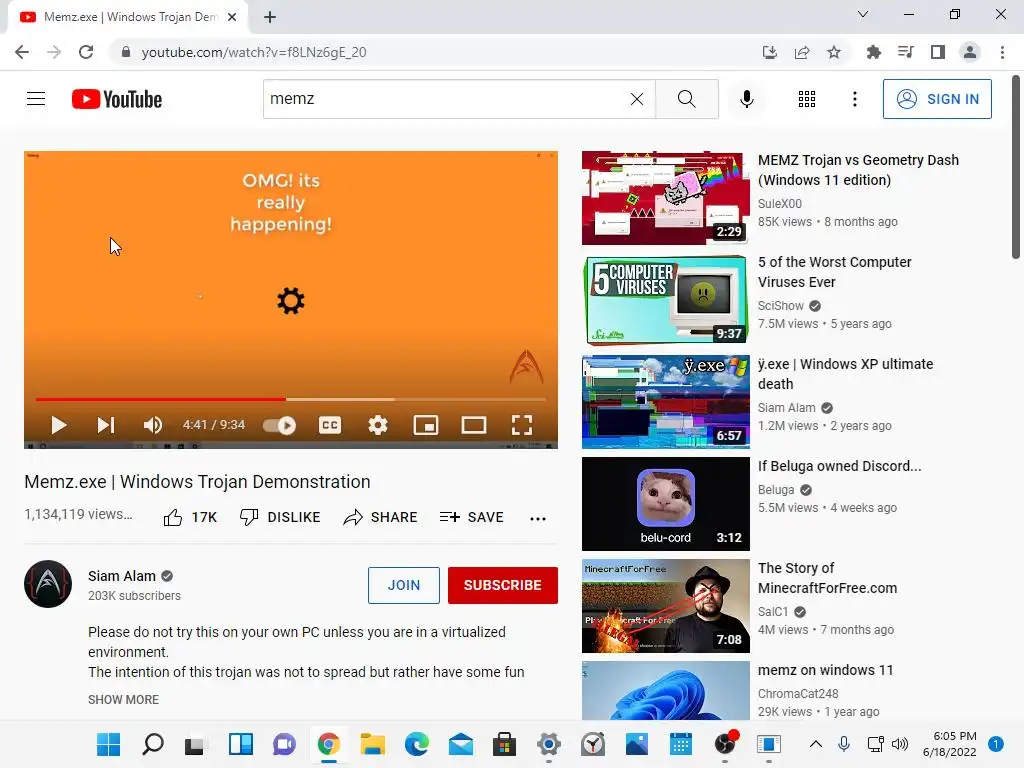Bookmark this tab with star
The image size is (1024, 768).
[834, 52]
